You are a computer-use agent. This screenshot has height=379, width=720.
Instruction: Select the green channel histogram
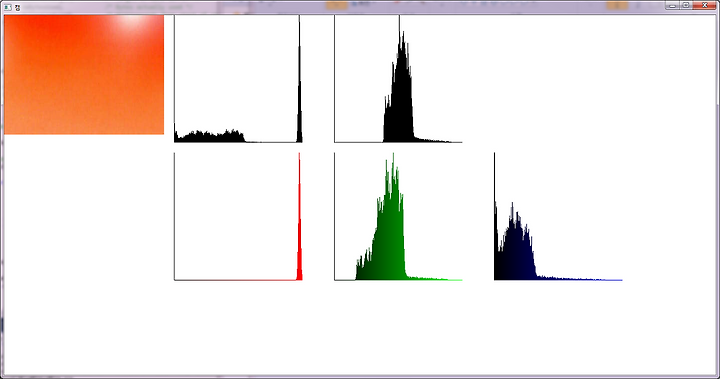click(398, 216)
